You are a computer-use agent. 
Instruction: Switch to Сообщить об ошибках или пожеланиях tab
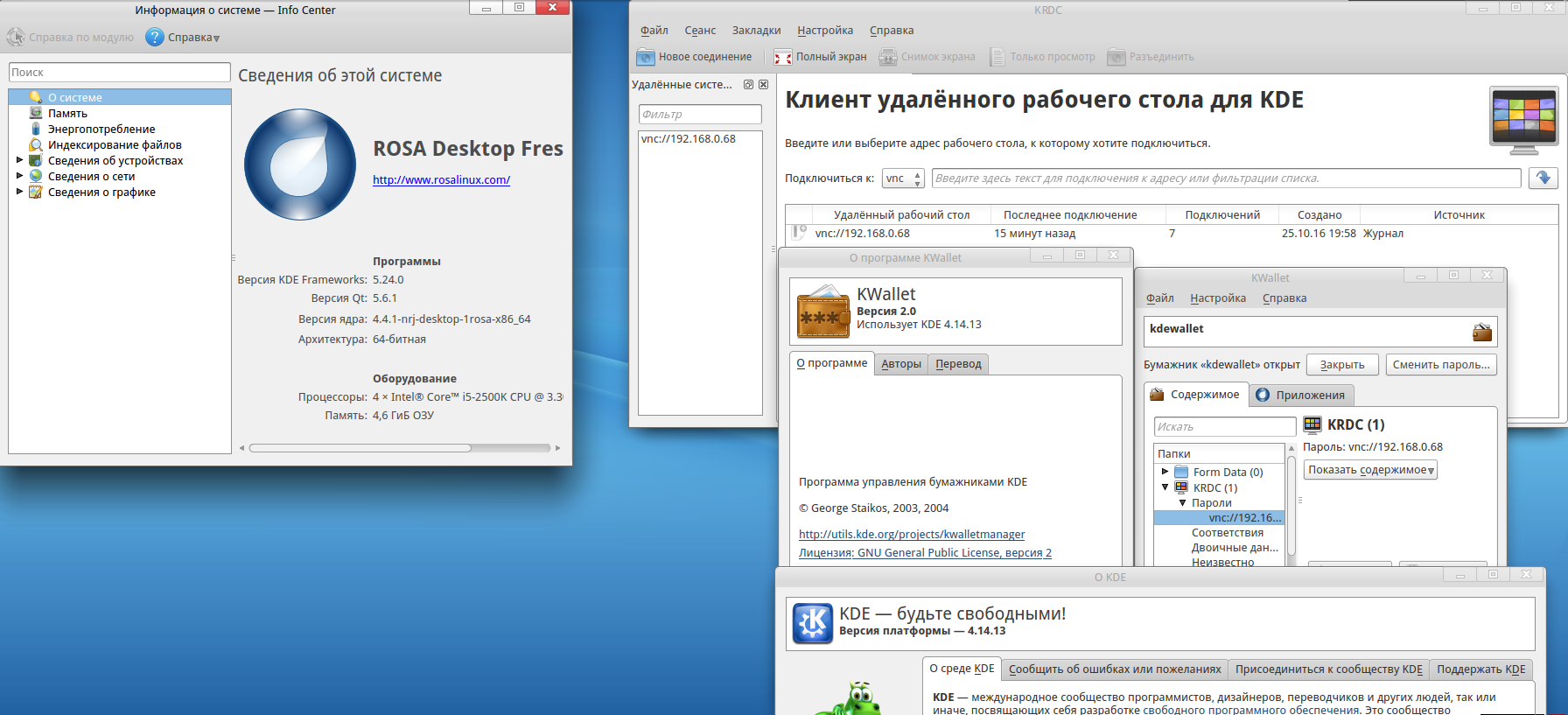[x=1115, y=669]
